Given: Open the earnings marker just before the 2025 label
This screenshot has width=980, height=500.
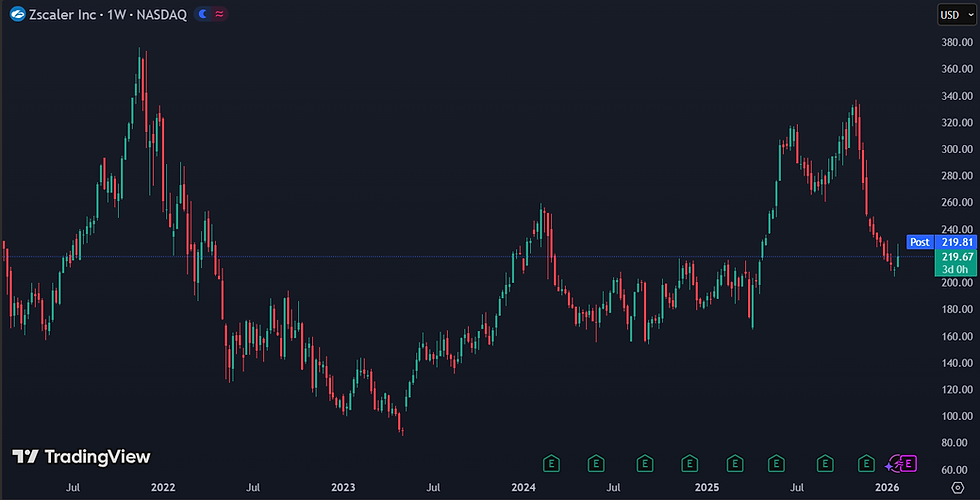Looking at the screenshot, I should (x=689, y=463).
